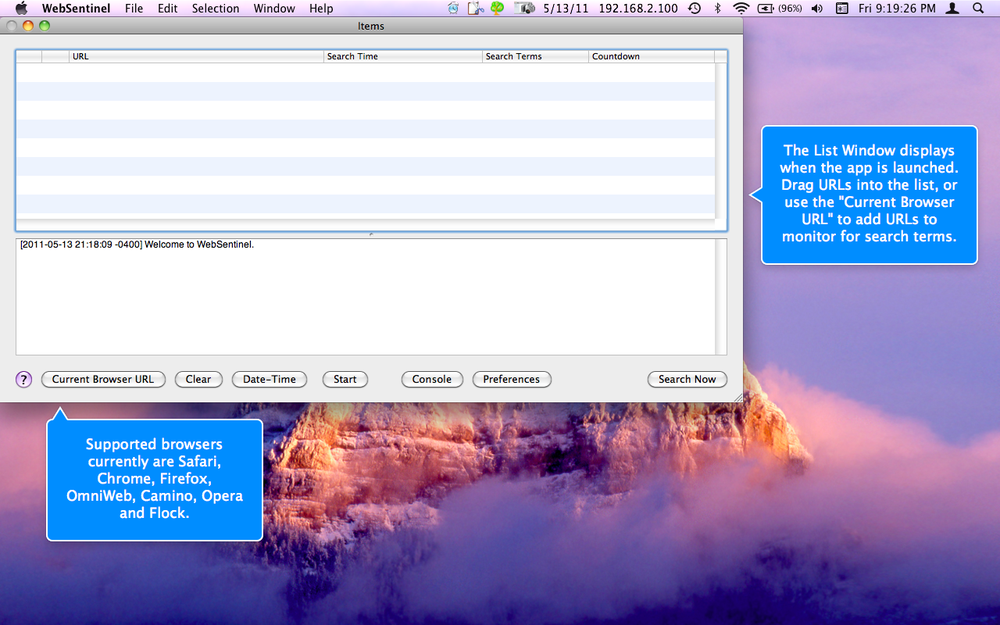Open the Console

point(432,379)
